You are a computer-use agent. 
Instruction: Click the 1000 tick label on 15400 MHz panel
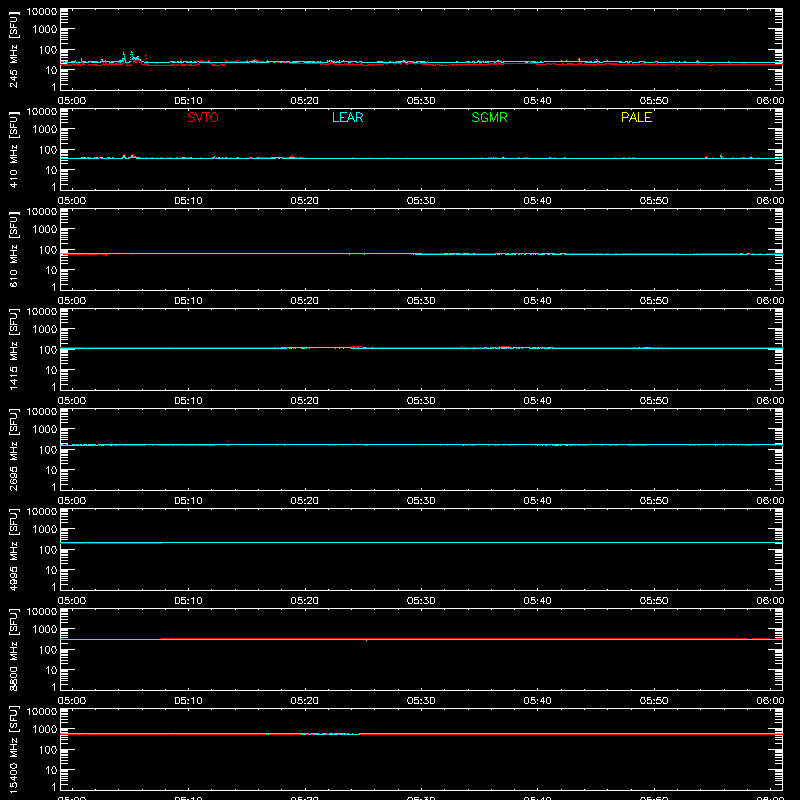tap(45, 730)
